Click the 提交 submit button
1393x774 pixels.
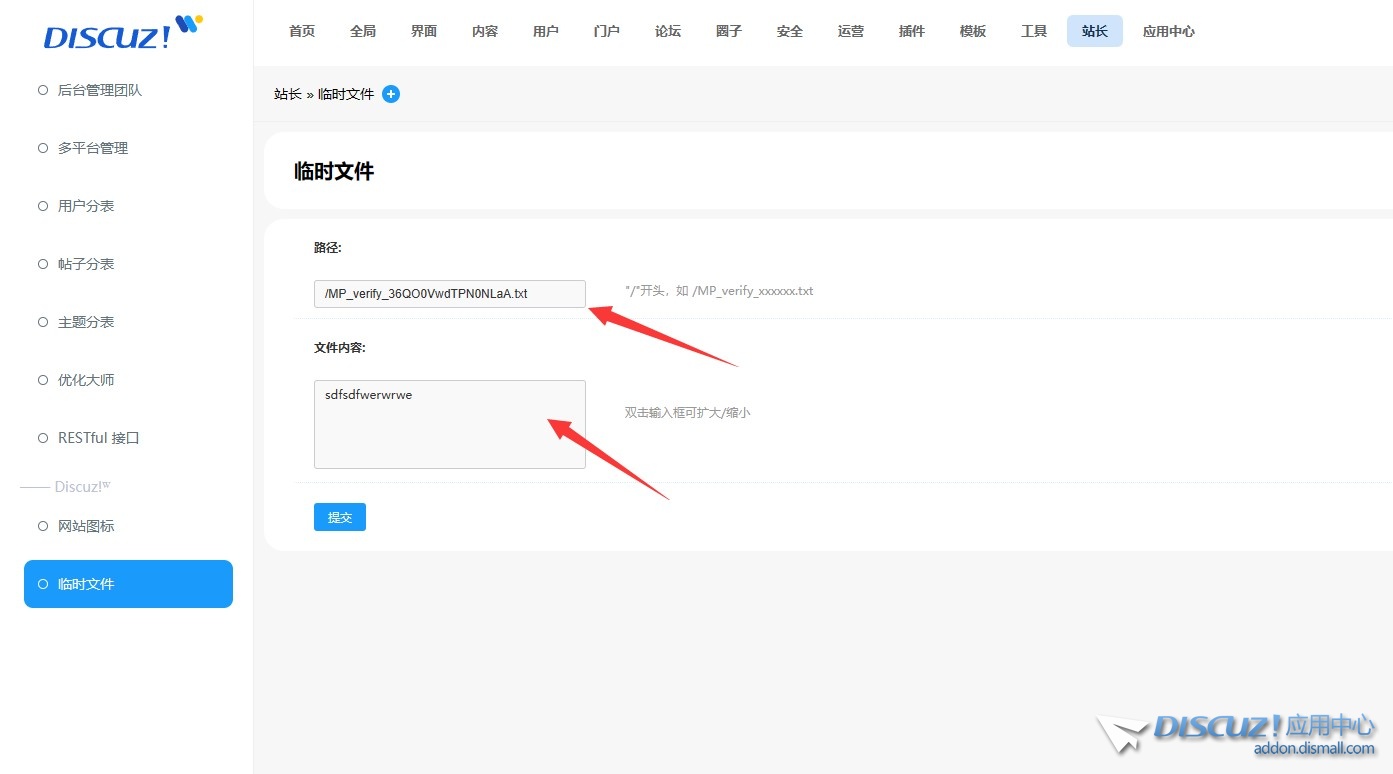click(x=340, y=517)
